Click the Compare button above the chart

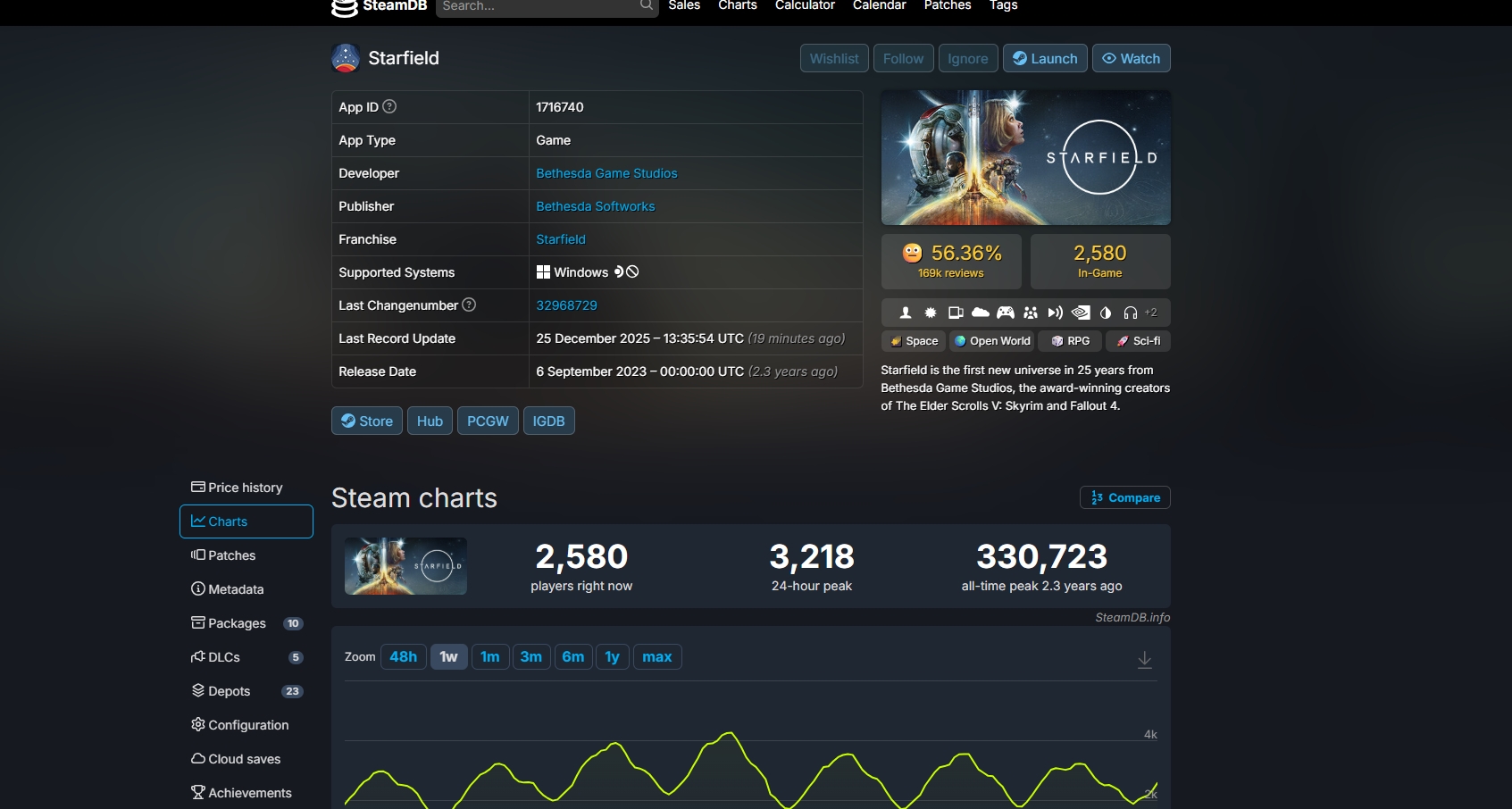point(1125,497)
